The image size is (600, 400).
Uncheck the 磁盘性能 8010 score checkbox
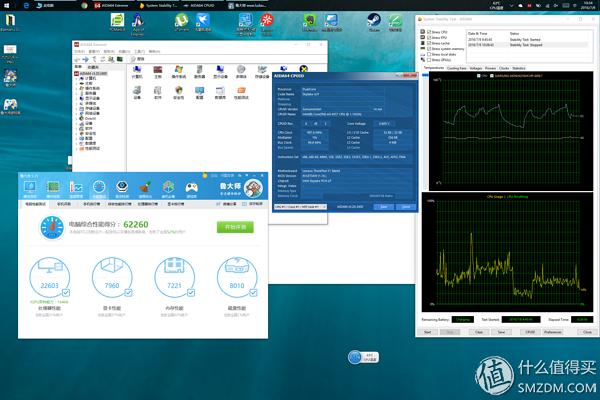click(x=253, y=293)
